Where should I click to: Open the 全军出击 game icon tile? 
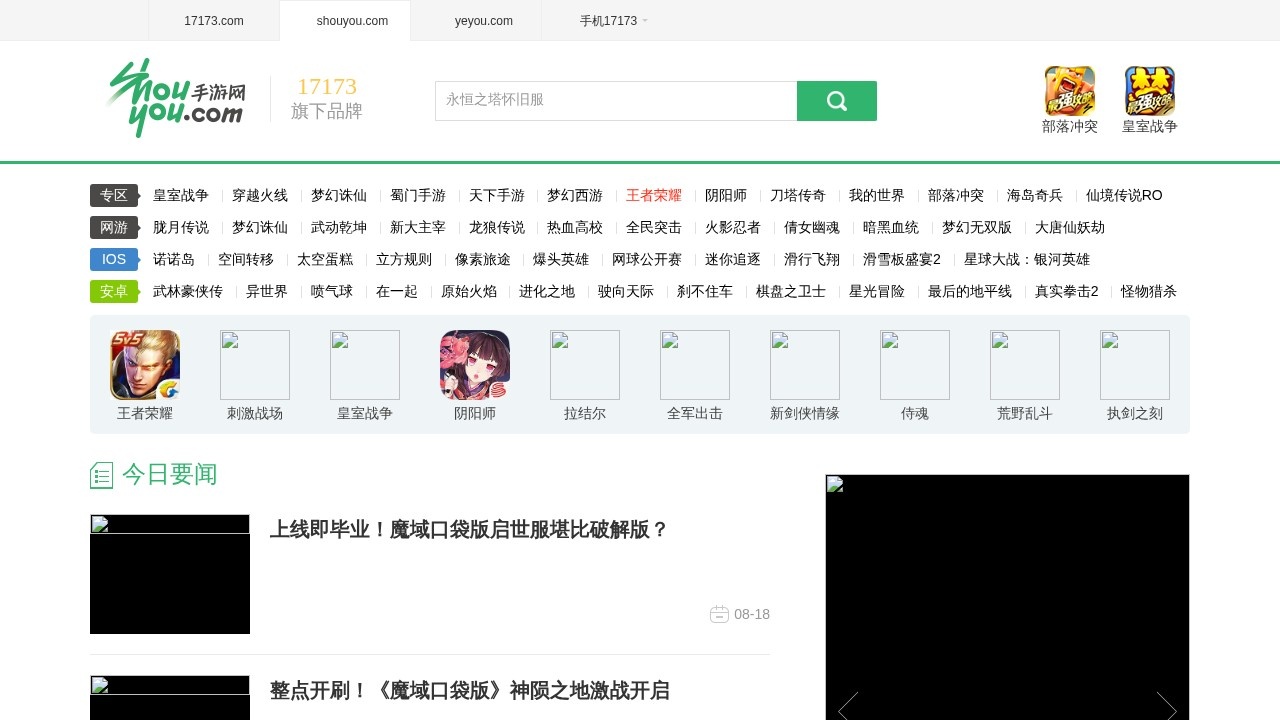point(695,365)
